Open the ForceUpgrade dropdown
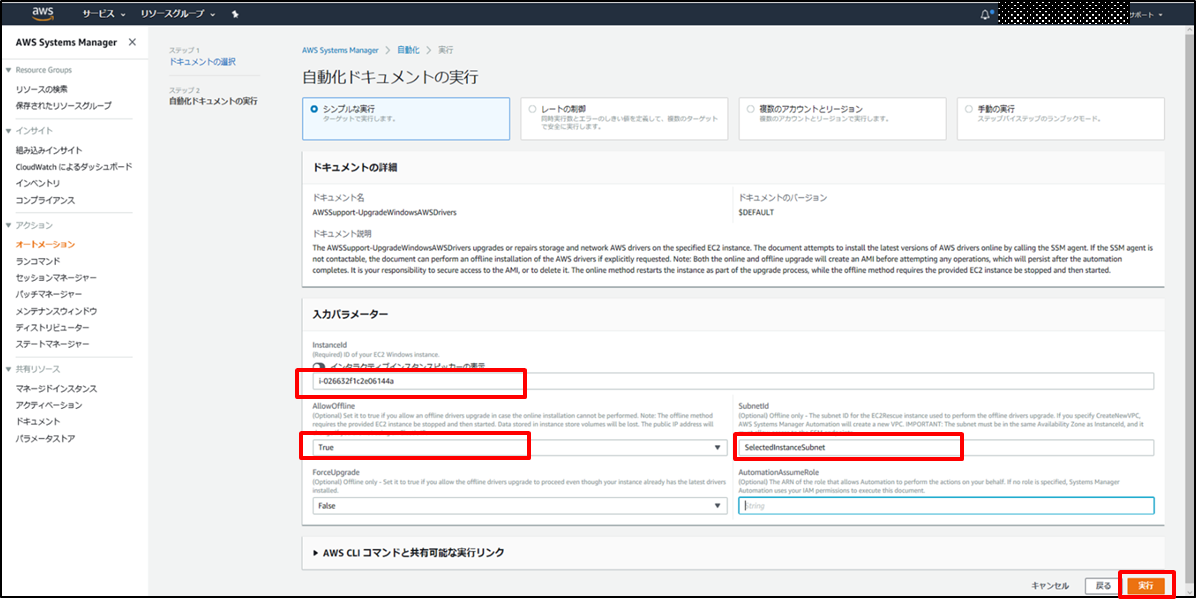The width and height of the screenshot is (1196, 599). click(x=520, y=506)
